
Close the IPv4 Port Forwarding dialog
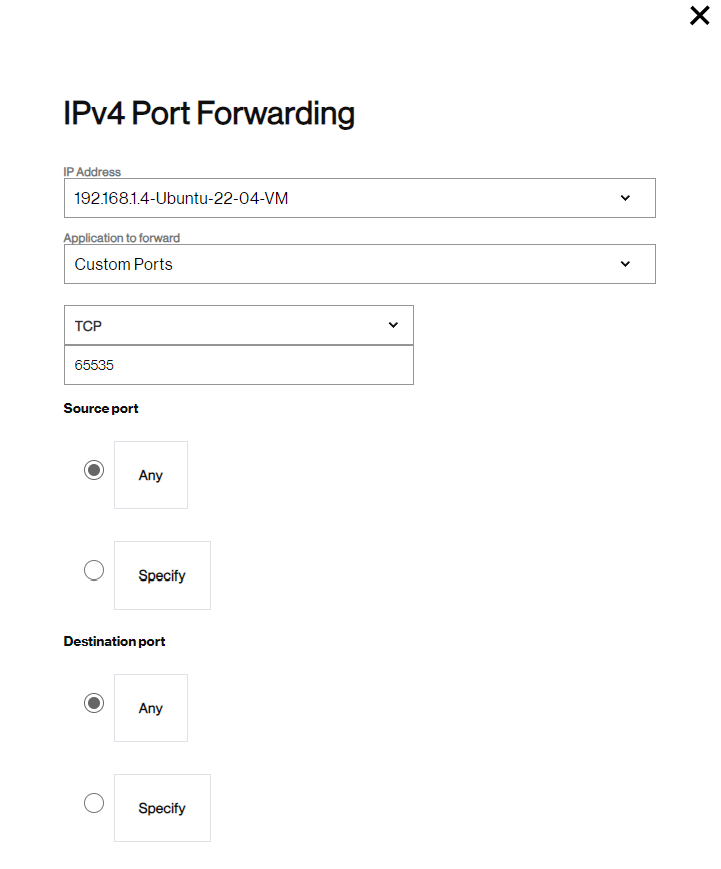pyautogui.click(x=699, y=16)
